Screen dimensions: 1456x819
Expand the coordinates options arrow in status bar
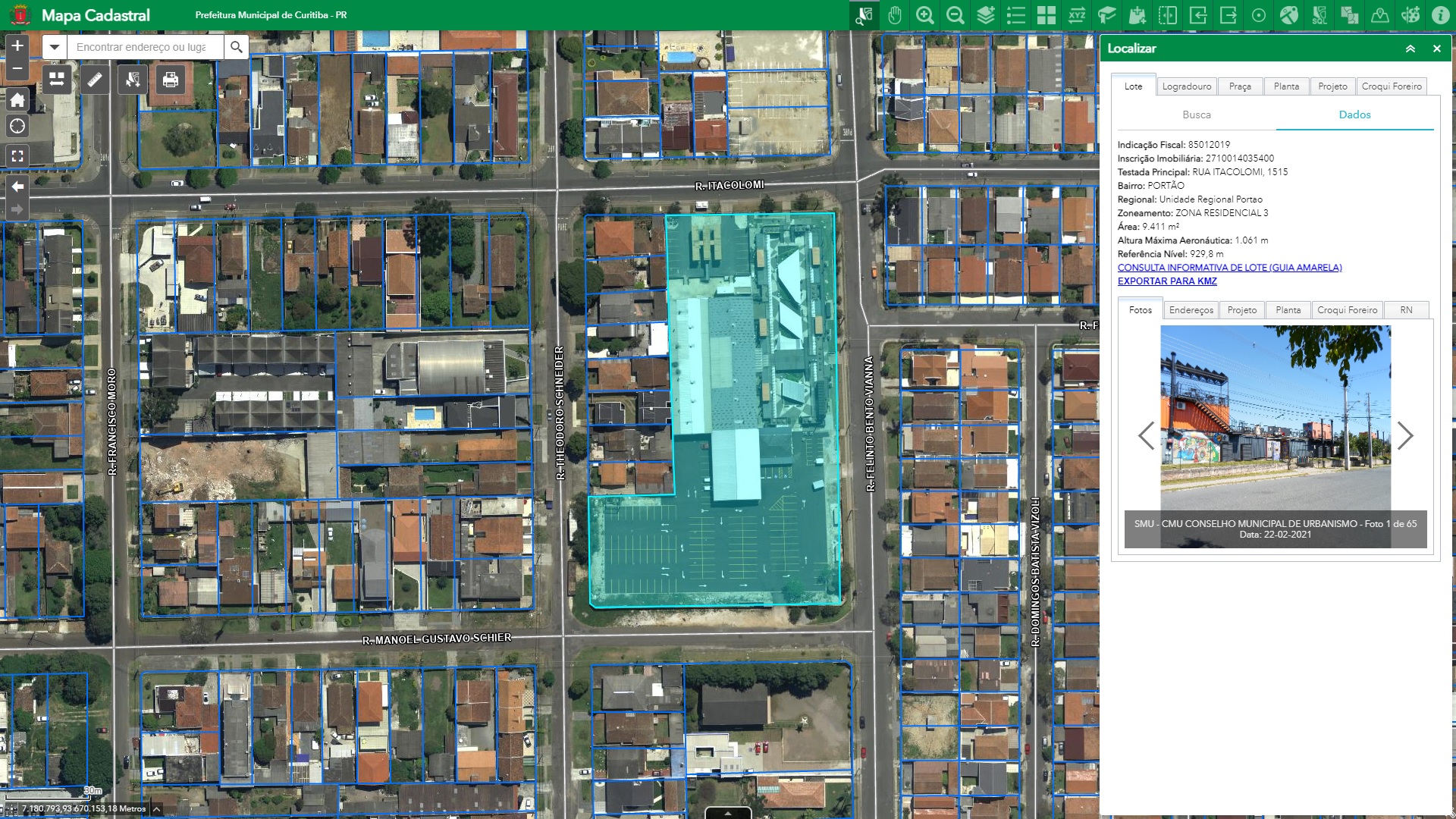pyautogui.click(x=156, y=809)
